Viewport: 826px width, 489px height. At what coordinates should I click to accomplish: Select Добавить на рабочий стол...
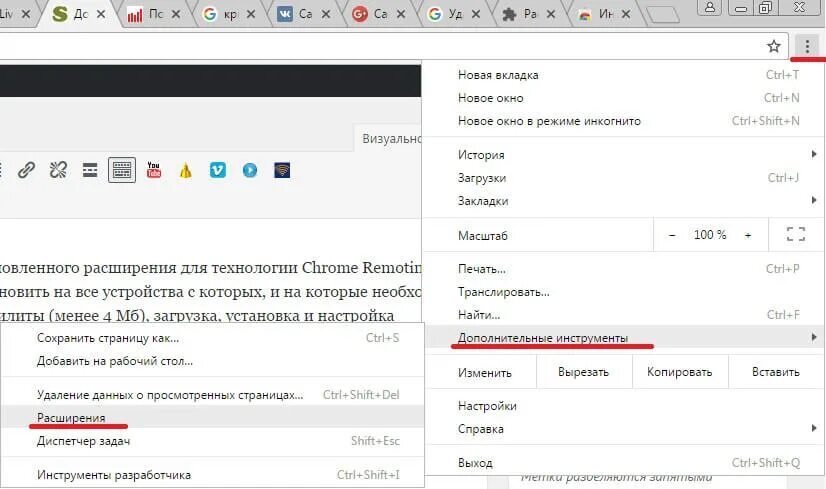coord(212,361)
